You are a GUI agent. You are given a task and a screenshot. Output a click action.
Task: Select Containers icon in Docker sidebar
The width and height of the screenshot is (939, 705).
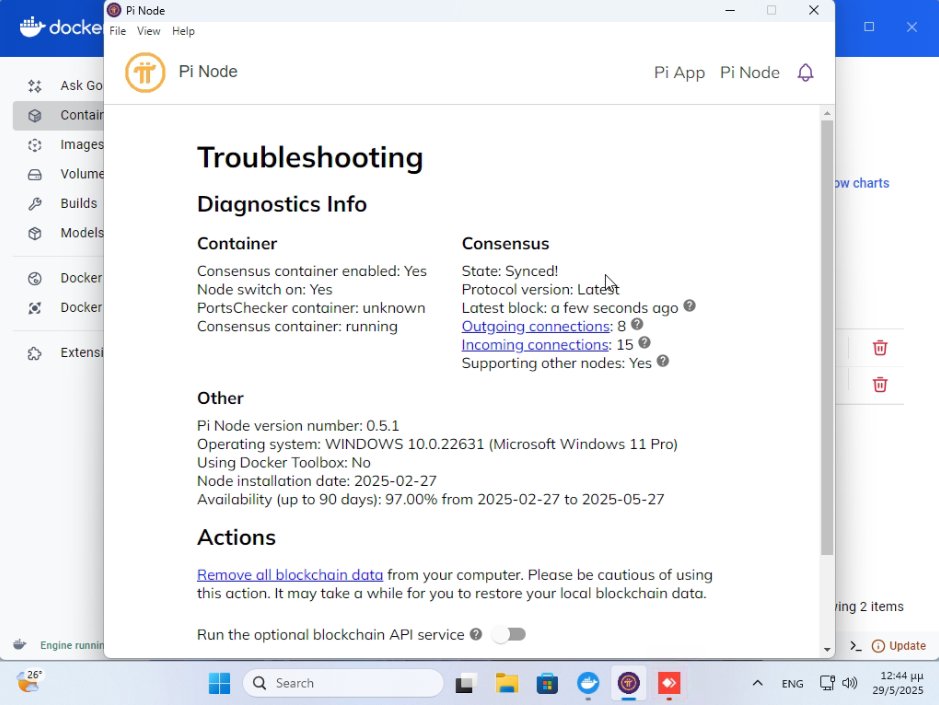pyautogui.click(x=35, y=116)
